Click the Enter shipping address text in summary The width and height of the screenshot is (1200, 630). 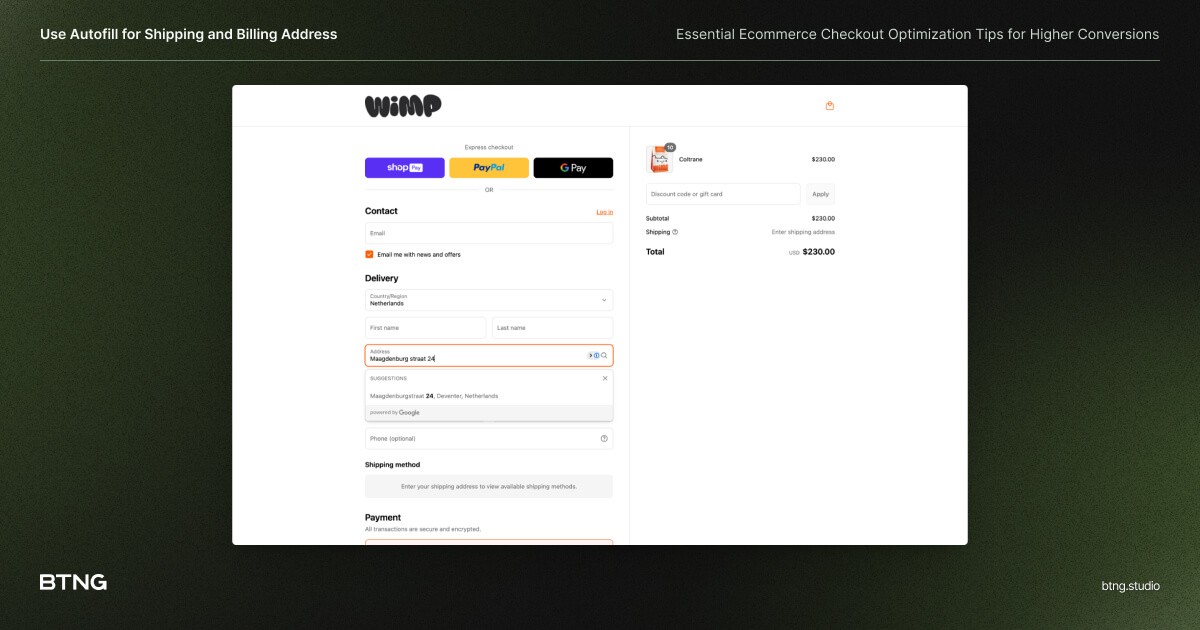pos(803,232)
